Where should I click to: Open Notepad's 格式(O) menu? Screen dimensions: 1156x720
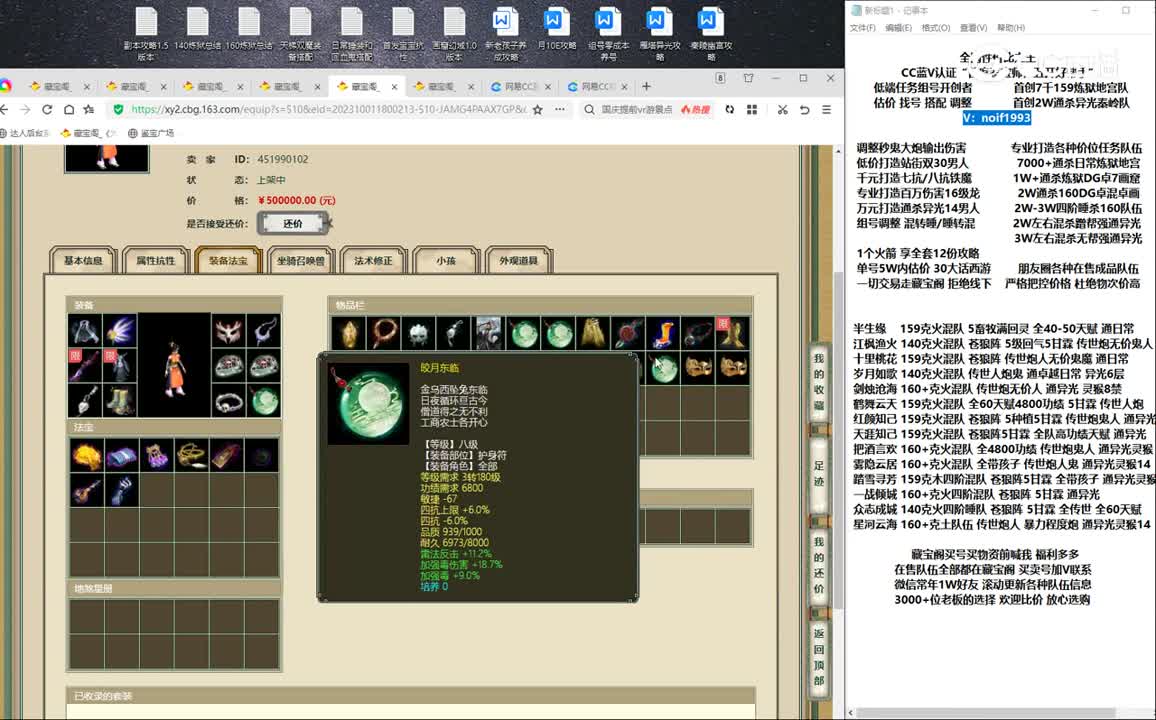click(936, 28)
